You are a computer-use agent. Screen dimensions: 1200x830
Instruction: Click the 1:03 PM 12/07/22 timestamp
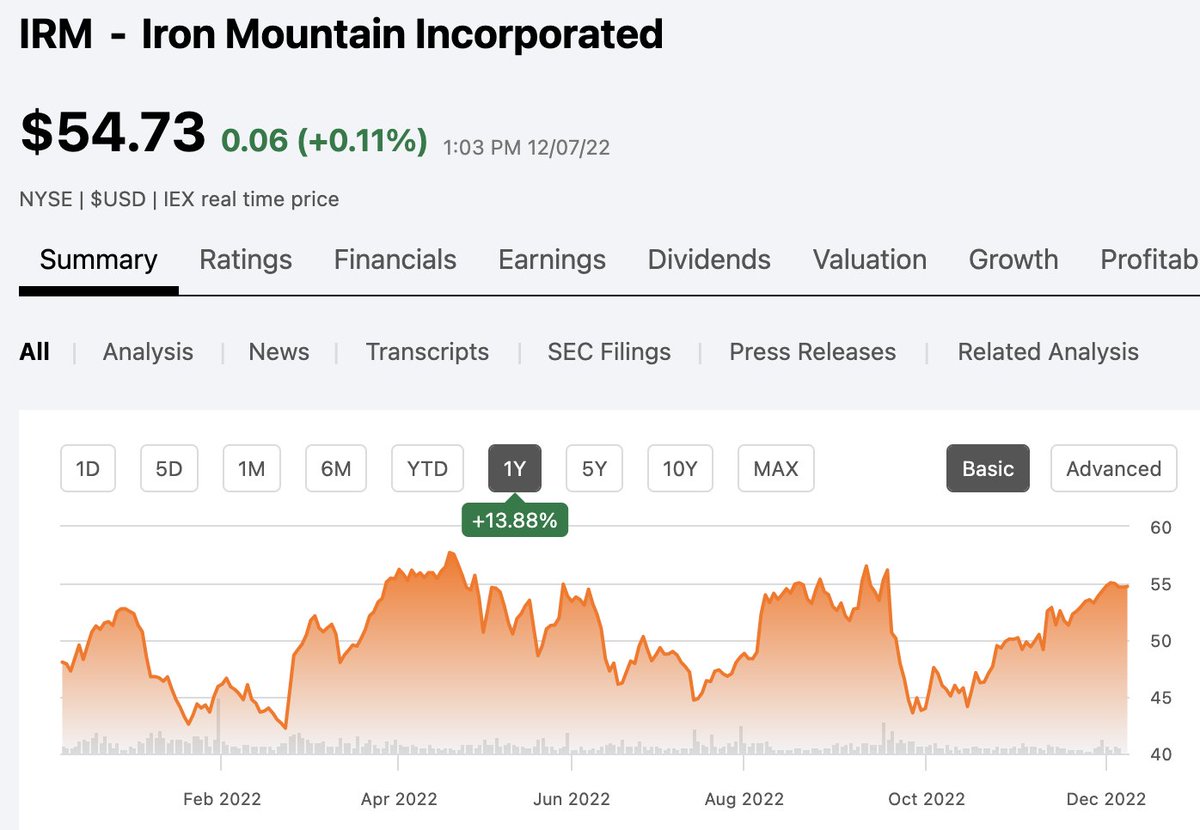526,148
